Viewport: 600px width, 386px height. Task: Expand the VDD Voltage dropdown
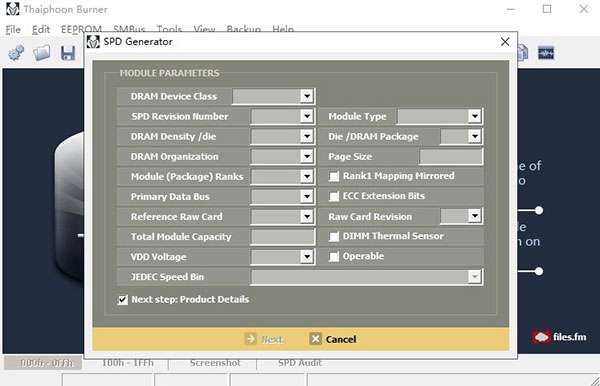307,257
